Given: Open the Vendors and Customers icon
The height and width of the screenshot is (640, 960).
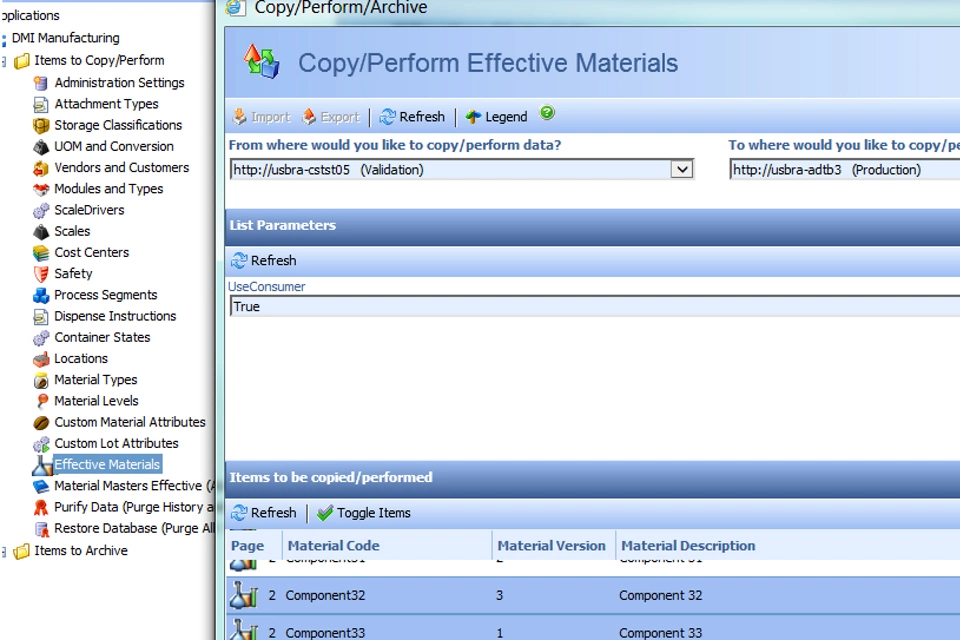Looking at the screenshot, I should coord(40,168).
